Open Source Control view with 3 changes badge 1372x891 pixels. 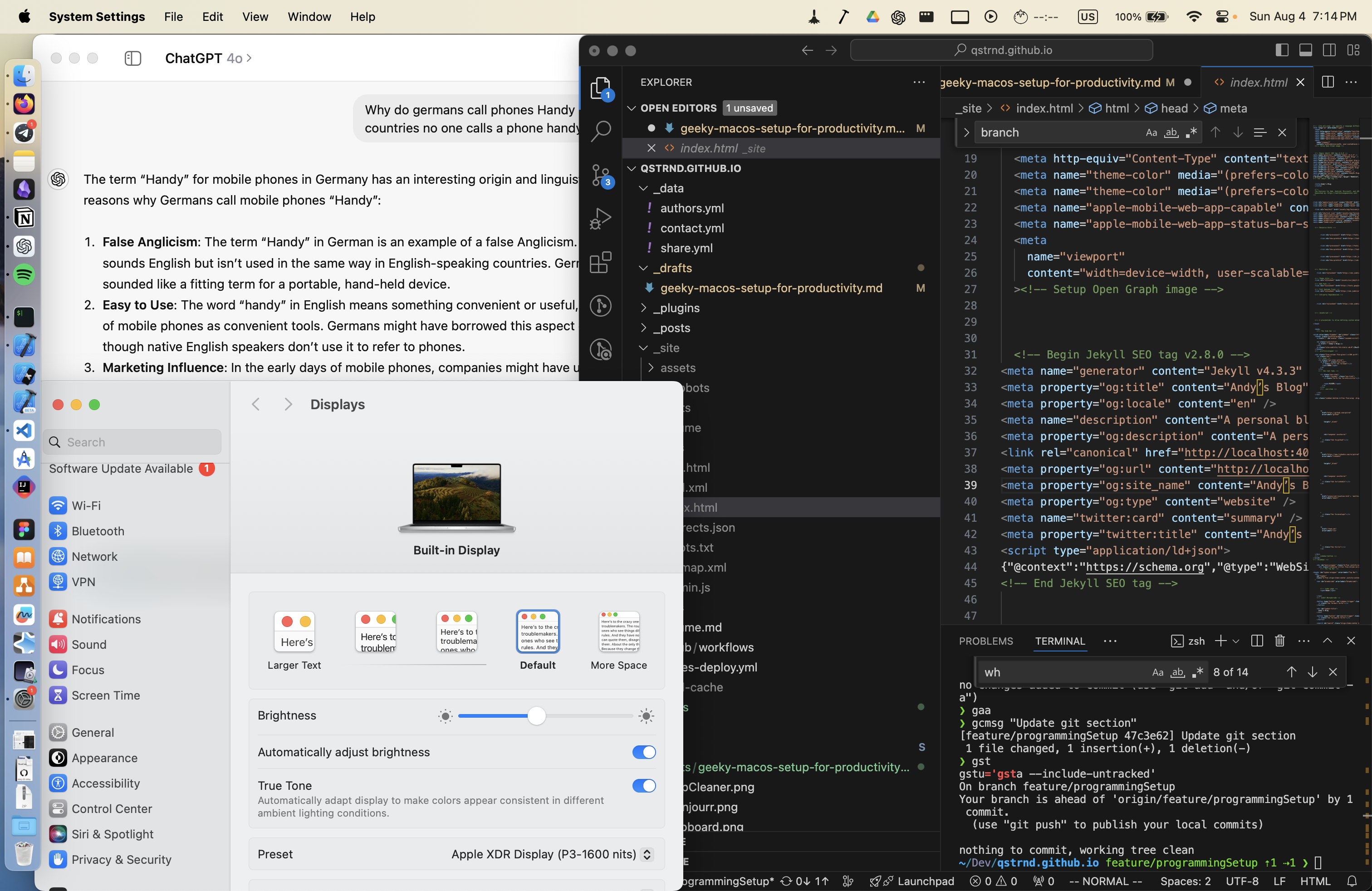[x=601, y=175]
